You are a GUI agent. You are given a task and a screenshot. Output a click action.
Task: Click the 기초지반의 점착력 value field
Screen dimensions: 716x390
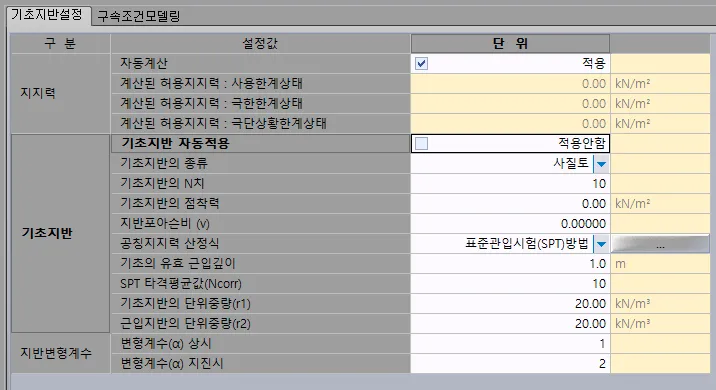click(510, 203)
